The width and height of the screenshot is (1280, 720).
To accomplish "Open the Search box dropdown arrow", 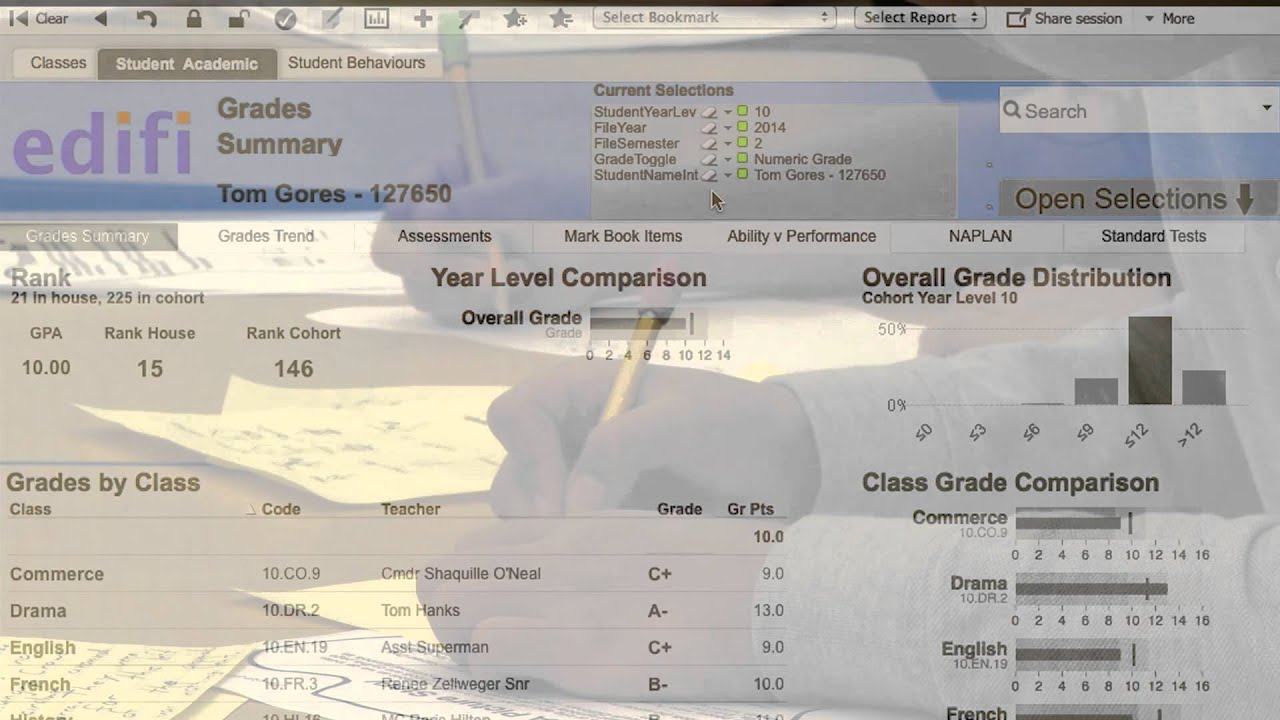I will click(1267, 108).
